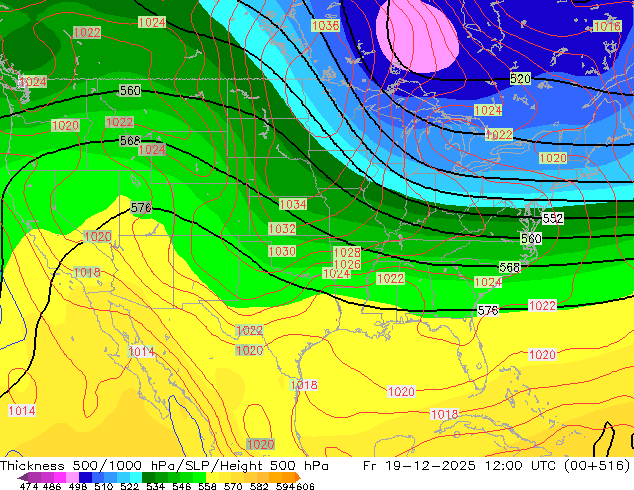Click legend value 558

pyautogui.click(x=207, y=486)
